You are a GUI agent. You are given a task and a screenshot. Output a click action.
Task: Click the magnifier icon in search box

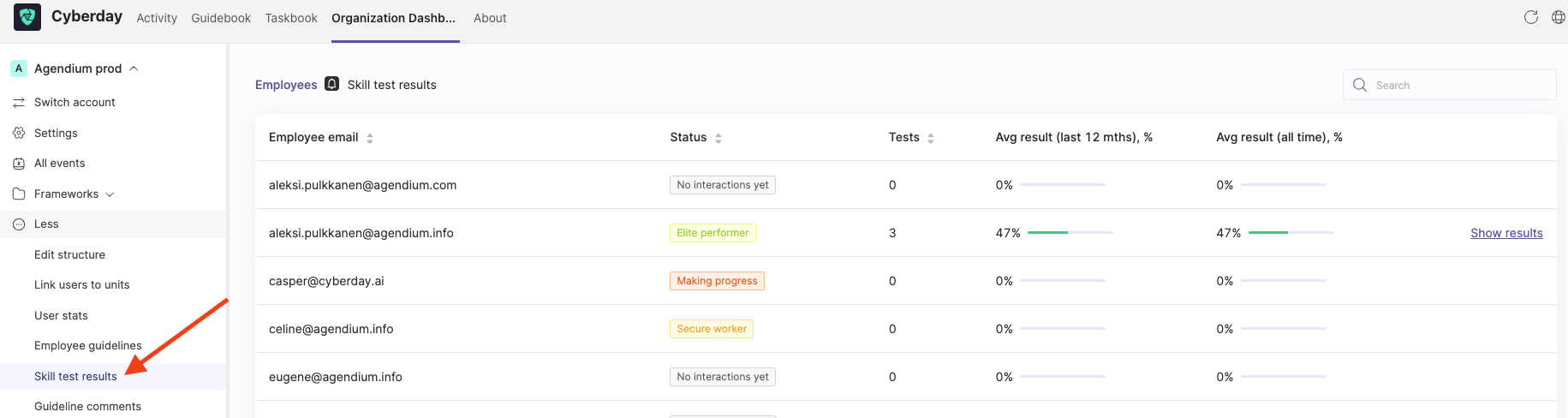tap(1360, 85)
